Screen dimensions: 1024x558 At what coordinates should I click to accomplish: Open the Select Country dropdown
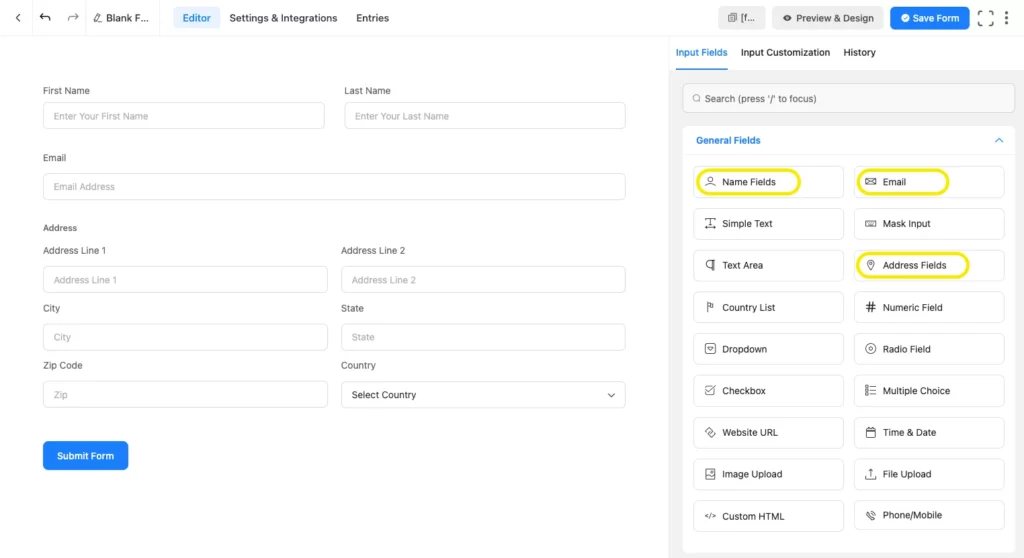pos(483,395)
